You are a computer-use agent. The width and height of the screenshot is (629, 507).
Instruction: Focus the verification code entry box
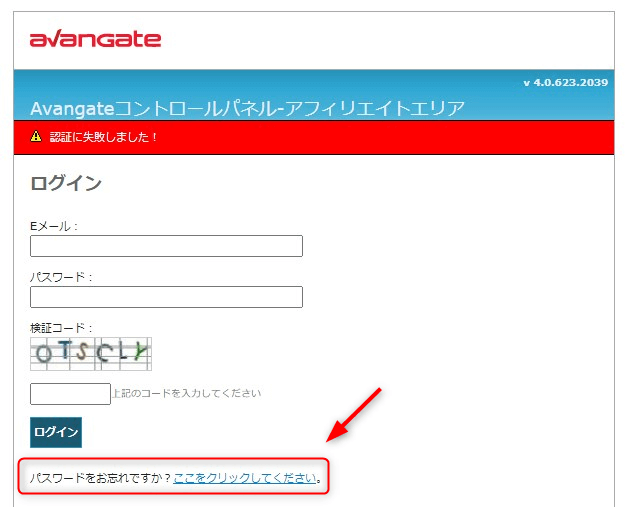[x=70, y=394]
